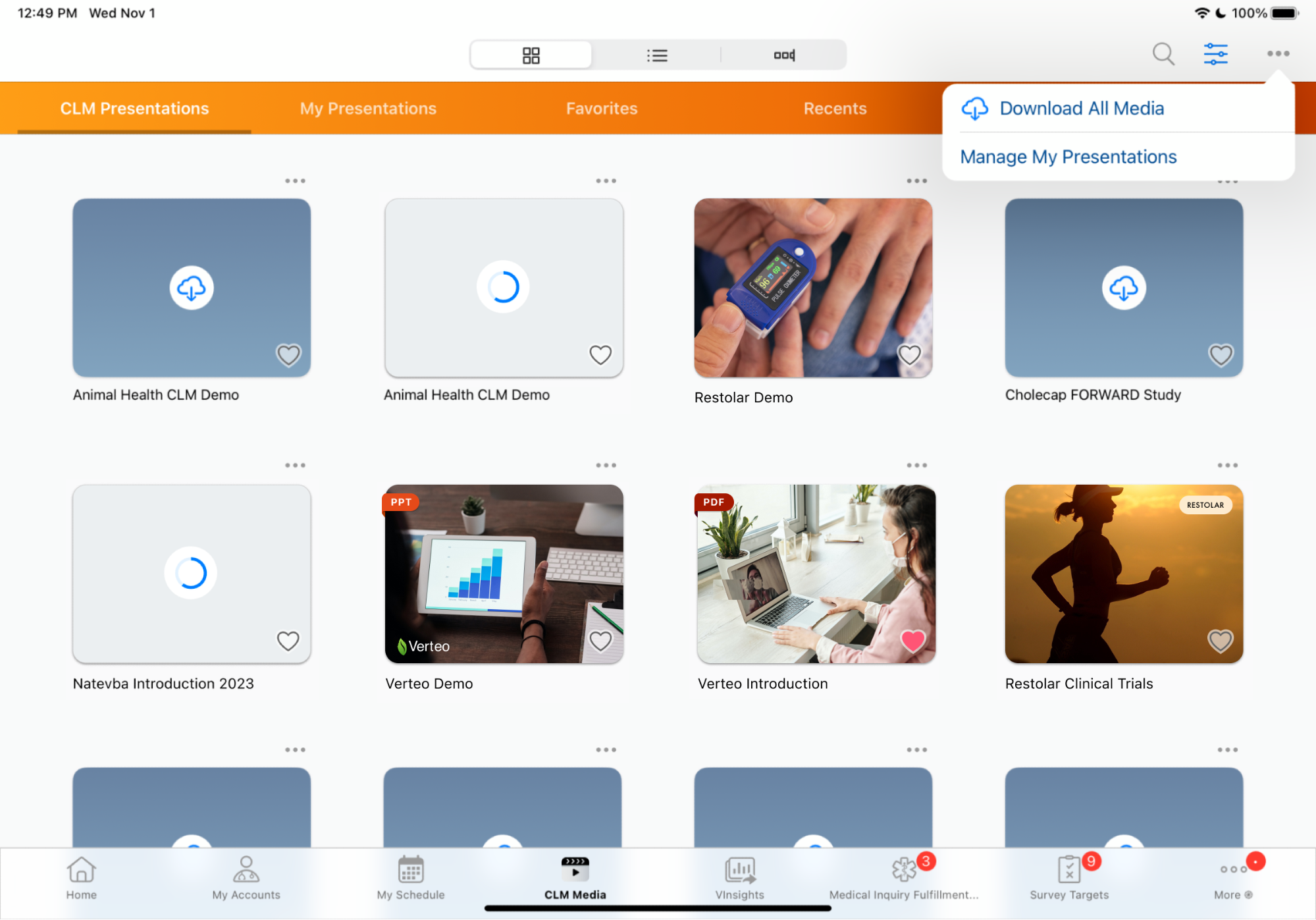The width and height of the screenshot is (1316, 920).
Task: Open My Schedule calendar icon
Action: coord(411,870)
